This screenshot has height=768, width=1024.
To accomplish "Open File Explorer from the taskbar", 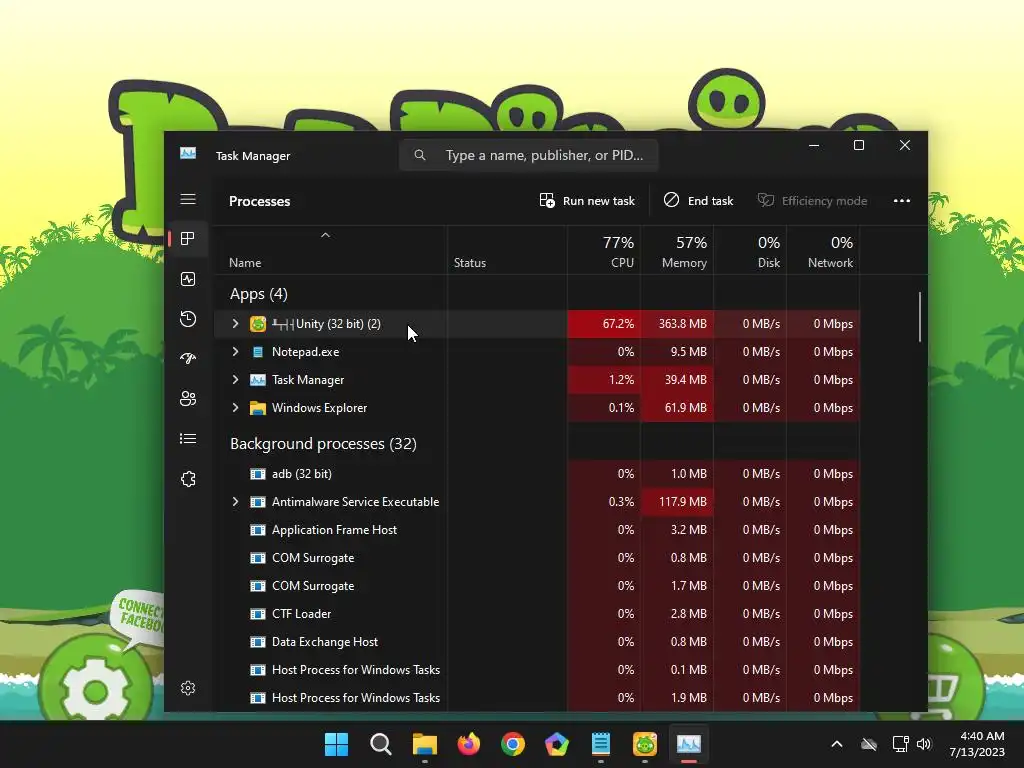I will point(424,744).
